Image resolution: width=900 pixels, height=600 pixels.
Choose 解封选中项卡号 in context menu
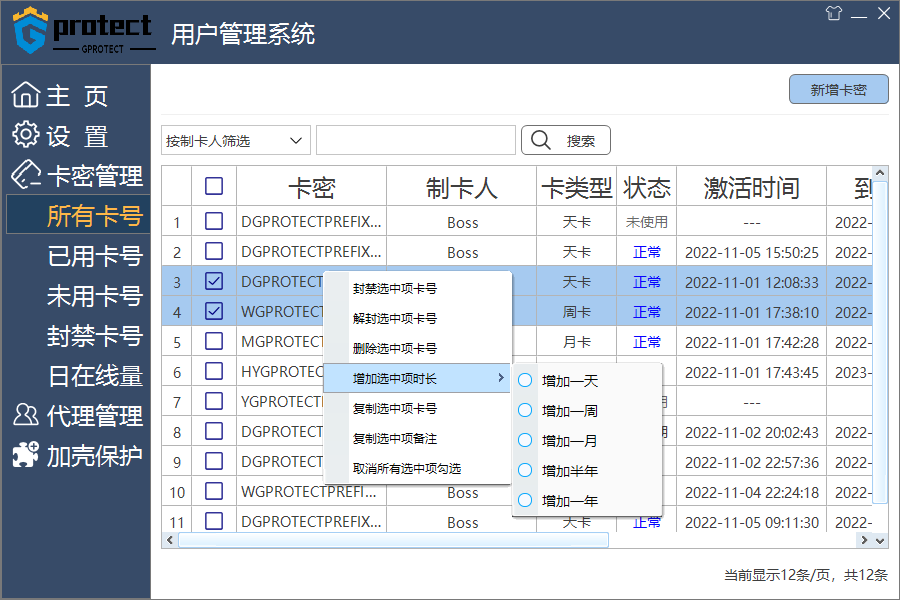(417, 318)
